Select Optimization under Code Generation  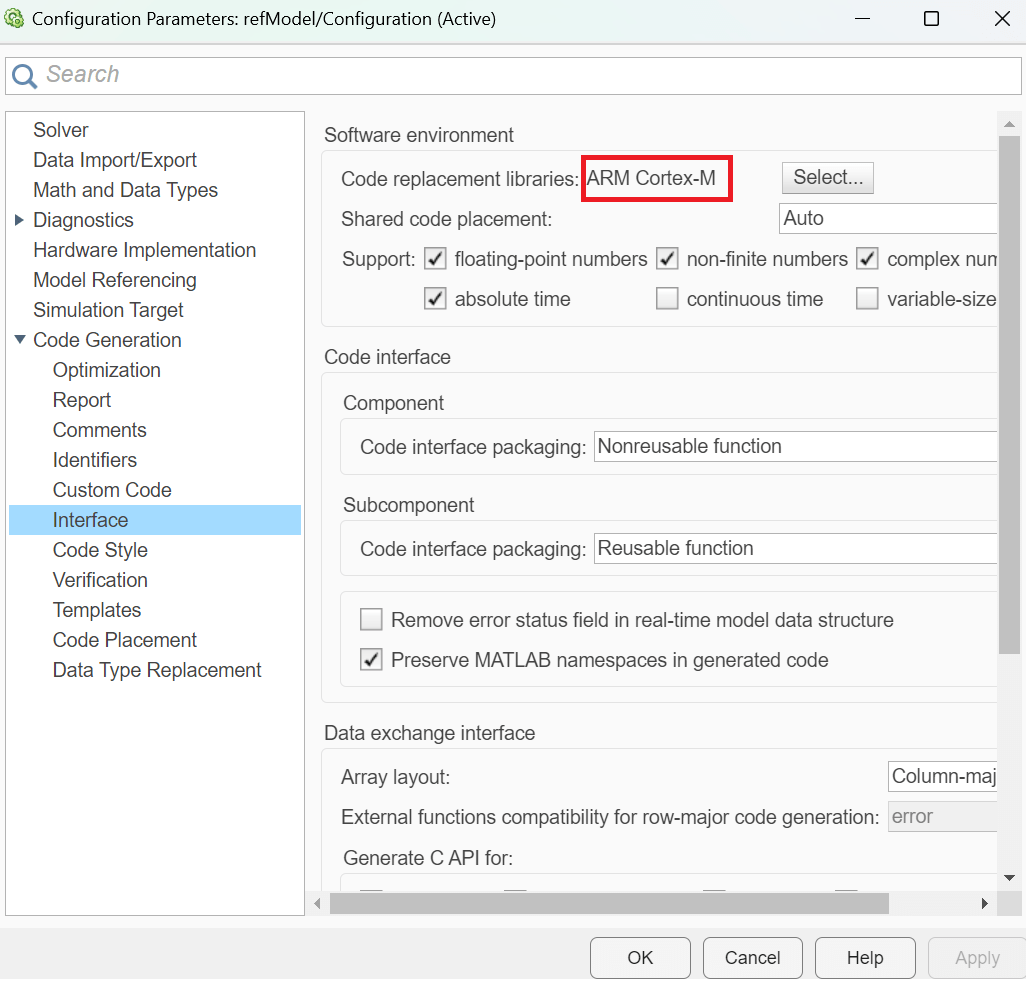pos(106,370)
